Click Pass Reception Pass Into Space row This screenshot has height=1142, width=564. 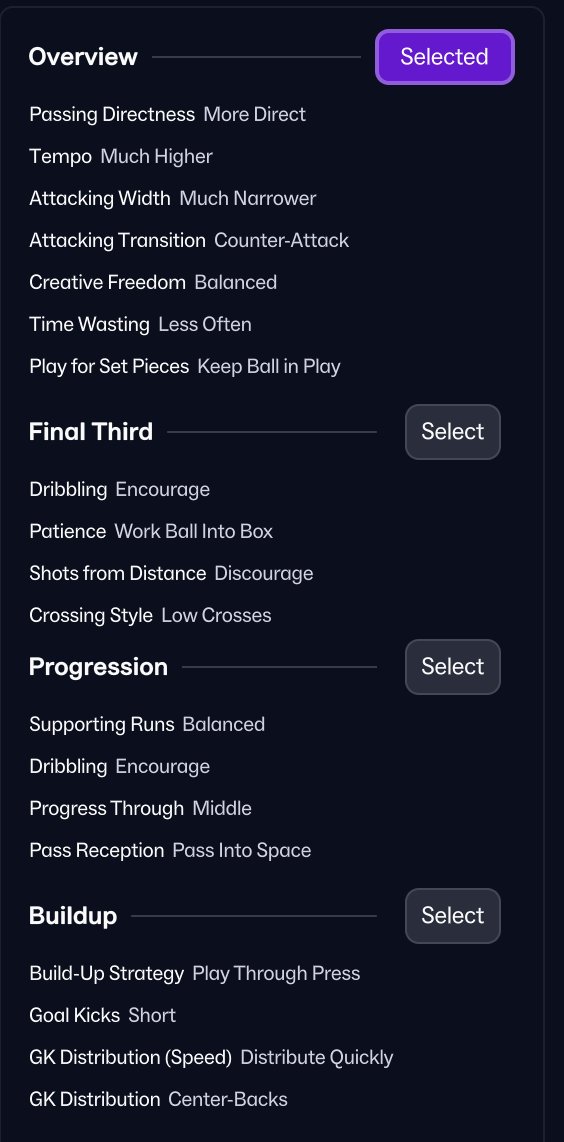coord(171,851)
